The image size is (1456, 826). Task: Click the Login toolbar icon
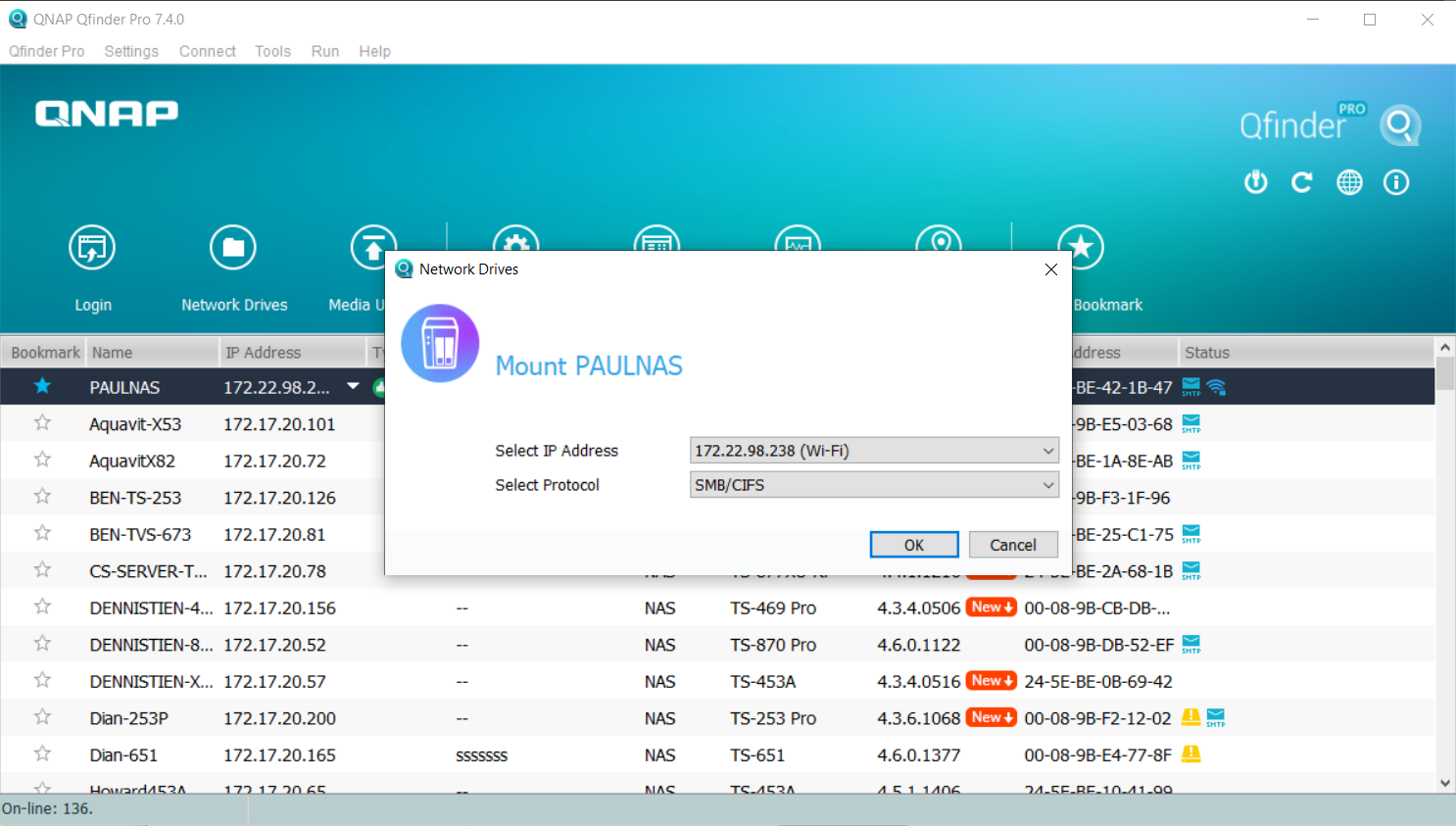click(92, 249)
